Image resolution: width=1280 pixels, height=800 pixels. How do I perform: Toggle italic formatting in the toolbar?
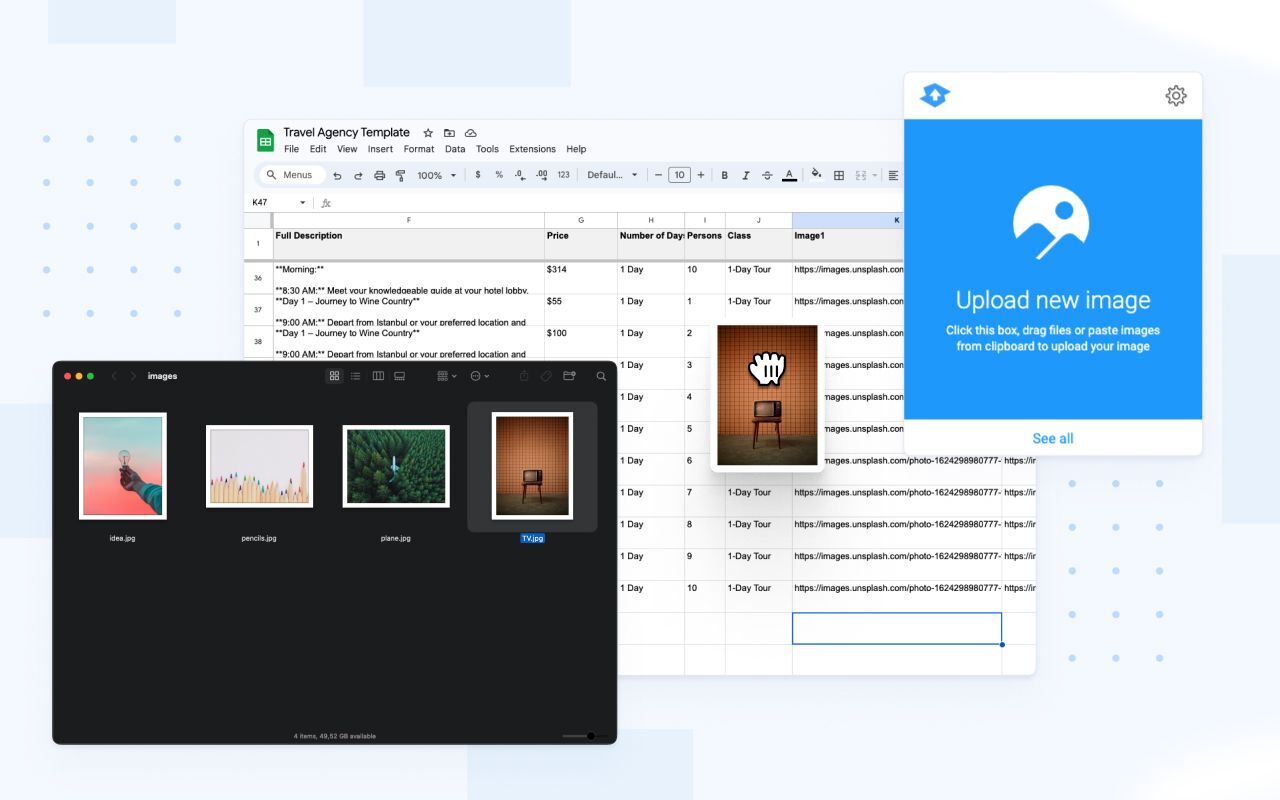tap(745, 175)
